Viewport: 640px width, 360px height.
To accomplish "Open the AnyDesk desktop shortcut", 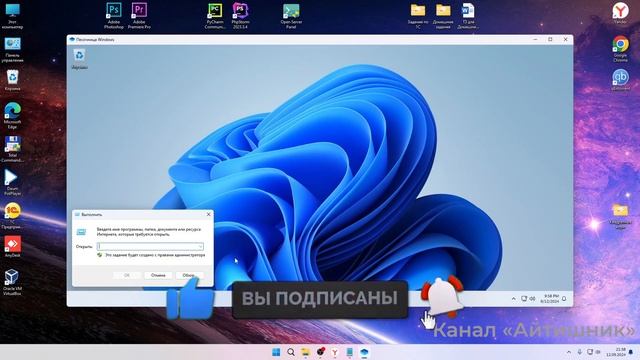I will 12,247.
